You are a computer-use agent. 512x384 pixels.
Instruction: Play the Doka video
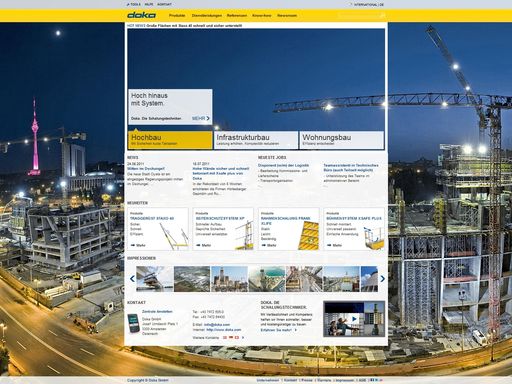point(354,319)
